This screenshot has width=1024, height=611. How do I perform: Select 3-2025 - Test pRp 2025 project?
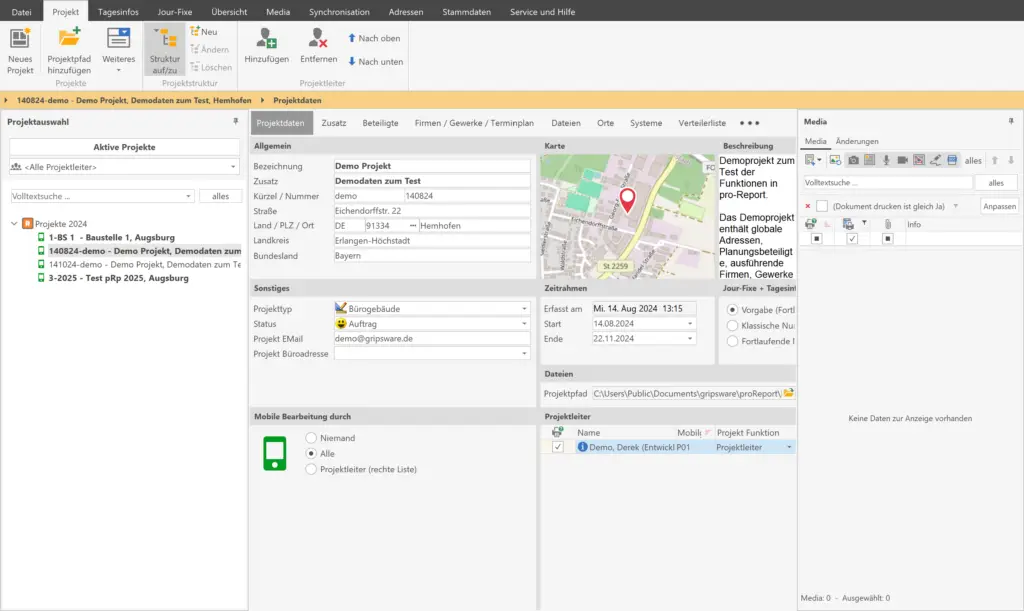(x=118, y=278)
